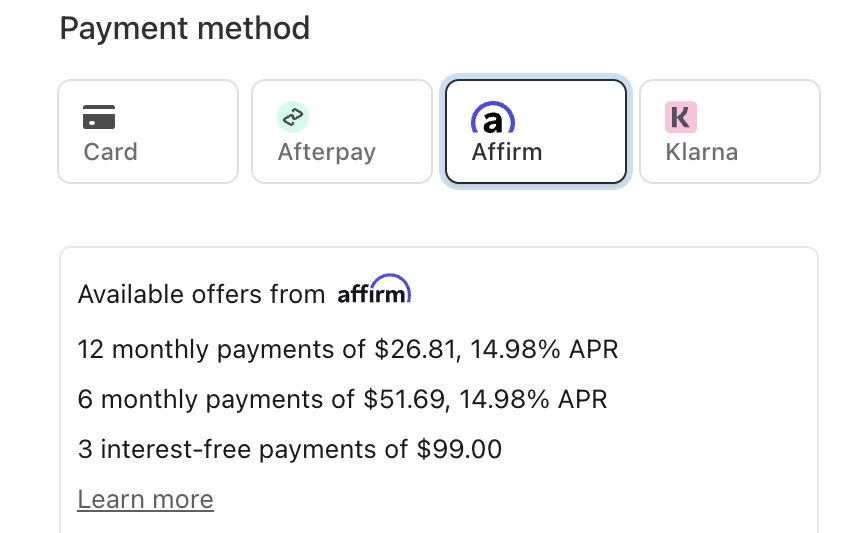Click the Affirm 'a' logo icon
842x533 pixels.
point(491,118)
